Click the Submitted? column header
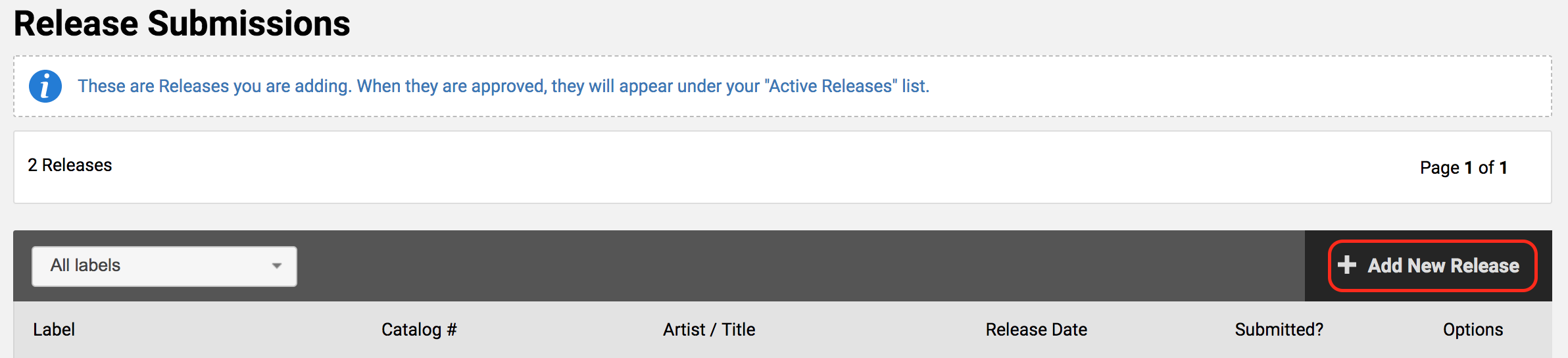Viewport: 1568px width, 358px height. (1279, 330)
